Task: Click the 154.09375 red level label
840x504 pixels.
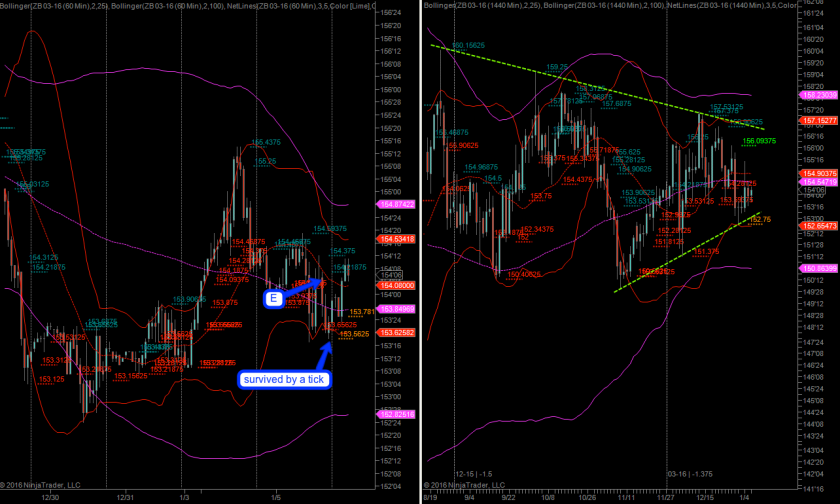Action: (232, 280)
